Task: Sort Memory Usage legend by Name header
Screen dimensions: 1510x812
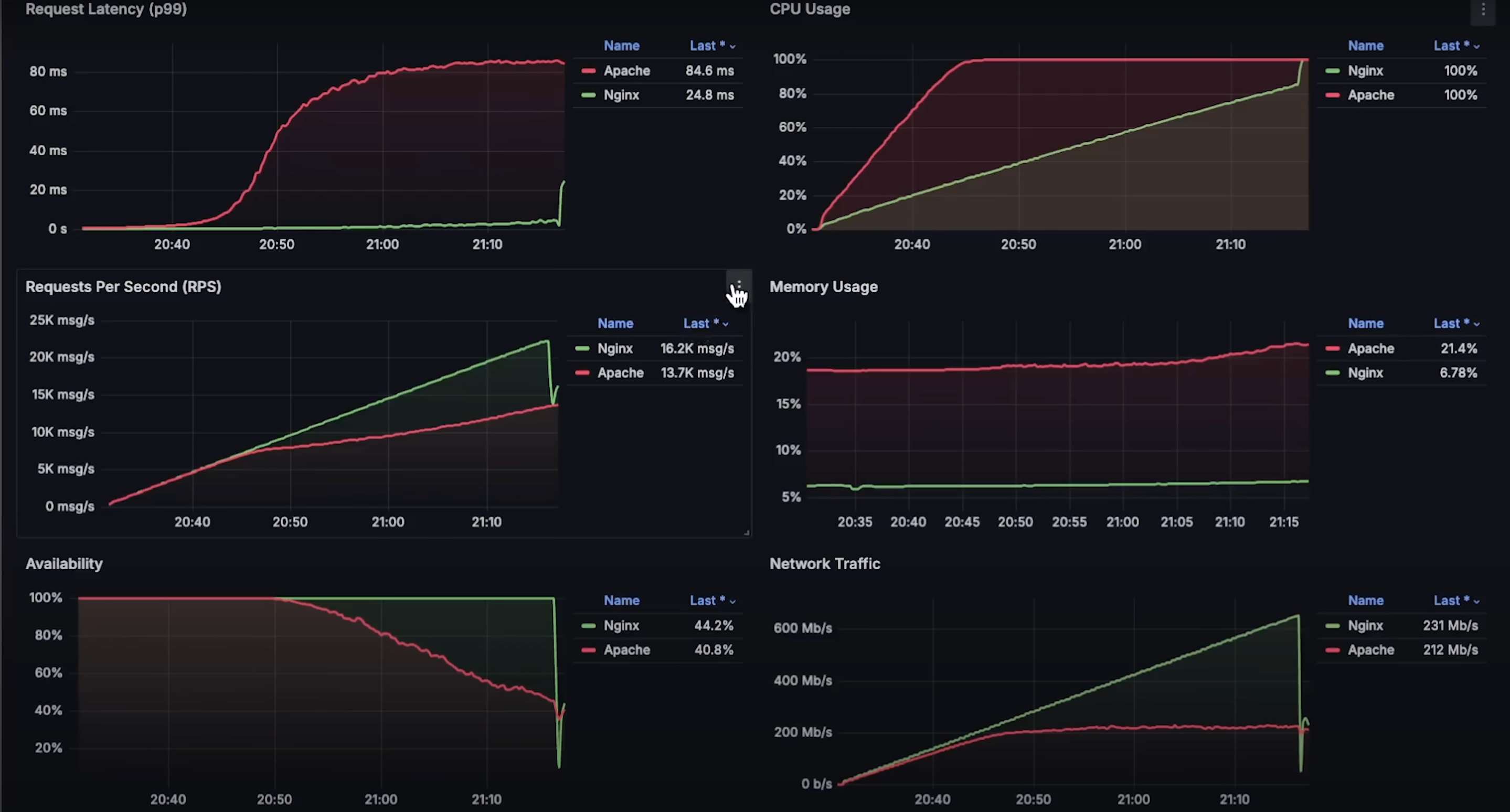Action: click(x=1365, y=324)
